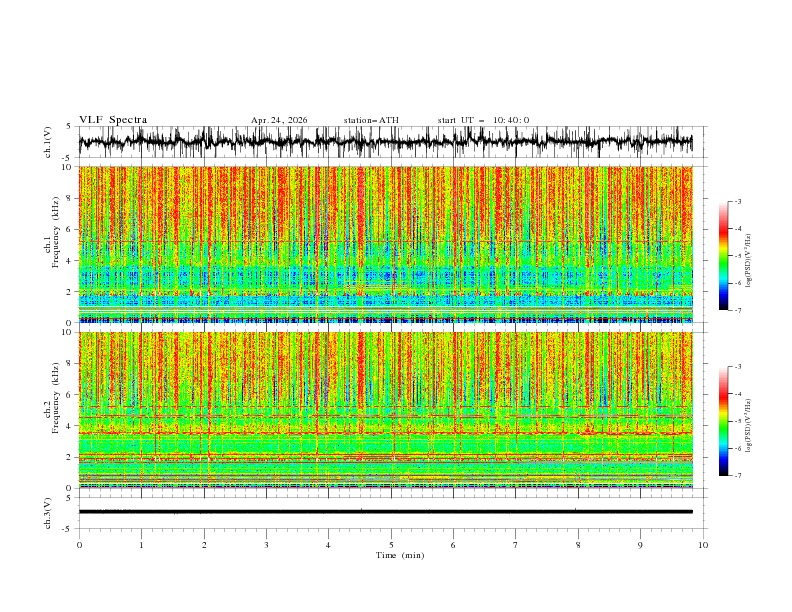Click the start UT 10:40:0 label
Screen dimensions: 792x612
pos(483,120)
